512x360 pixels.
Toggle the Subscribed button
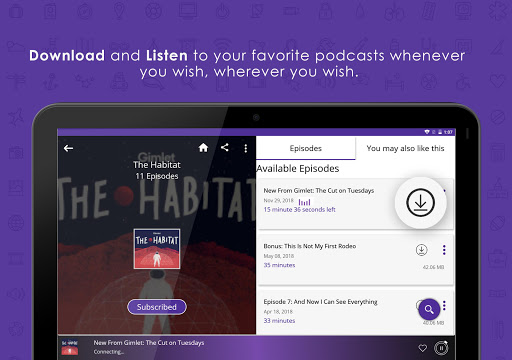click(x=157, y=307)
